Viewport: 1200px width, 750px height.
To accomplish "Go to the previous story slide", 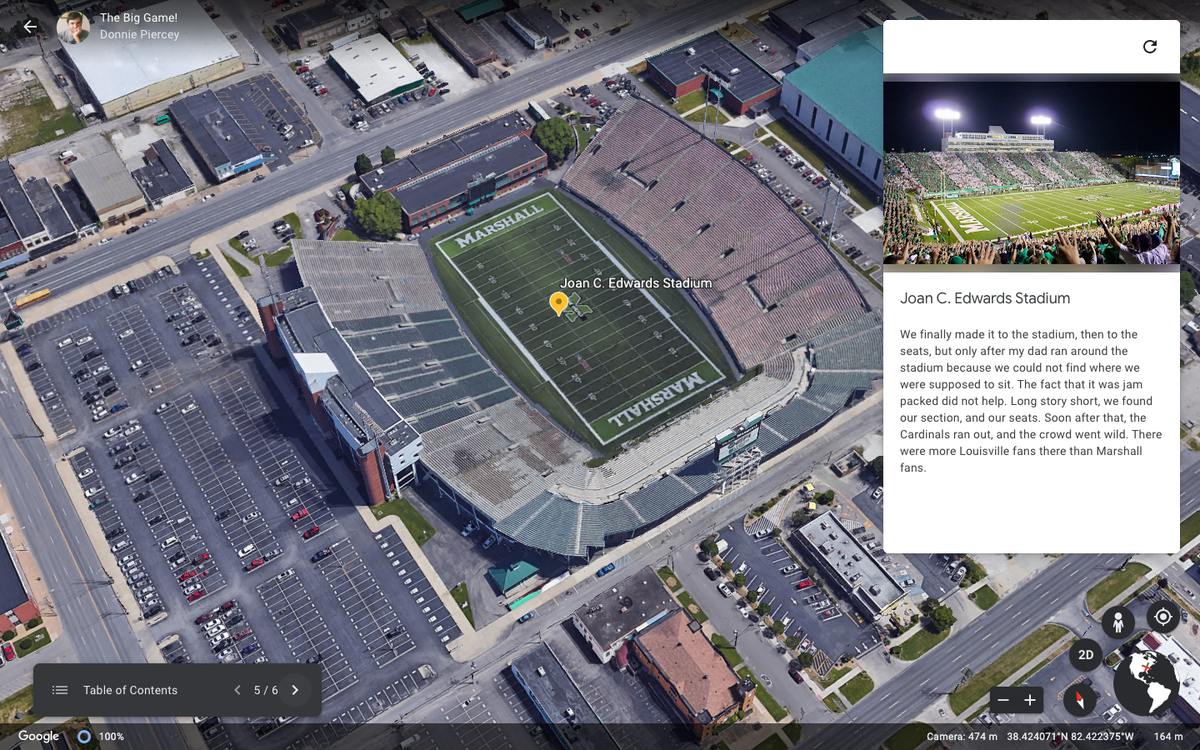I will pyautogui.click(x=237, y=690).
